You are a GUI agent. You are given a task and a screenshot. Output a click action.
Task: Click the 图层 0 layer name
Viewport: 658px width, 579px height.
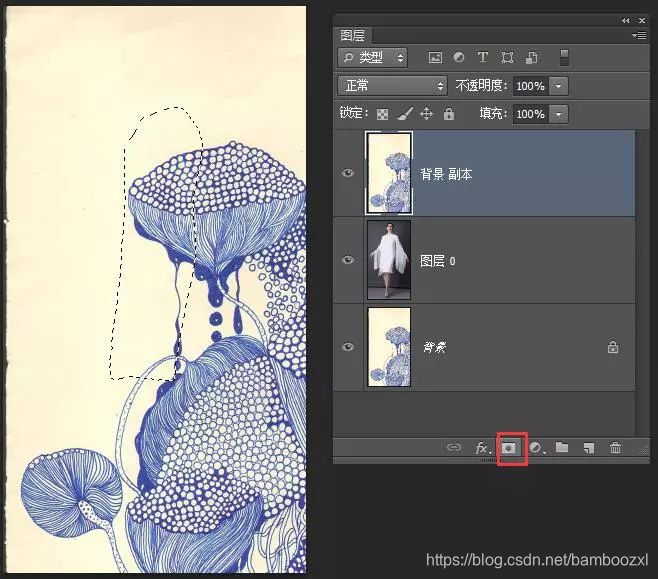click(x=438, y=261)
